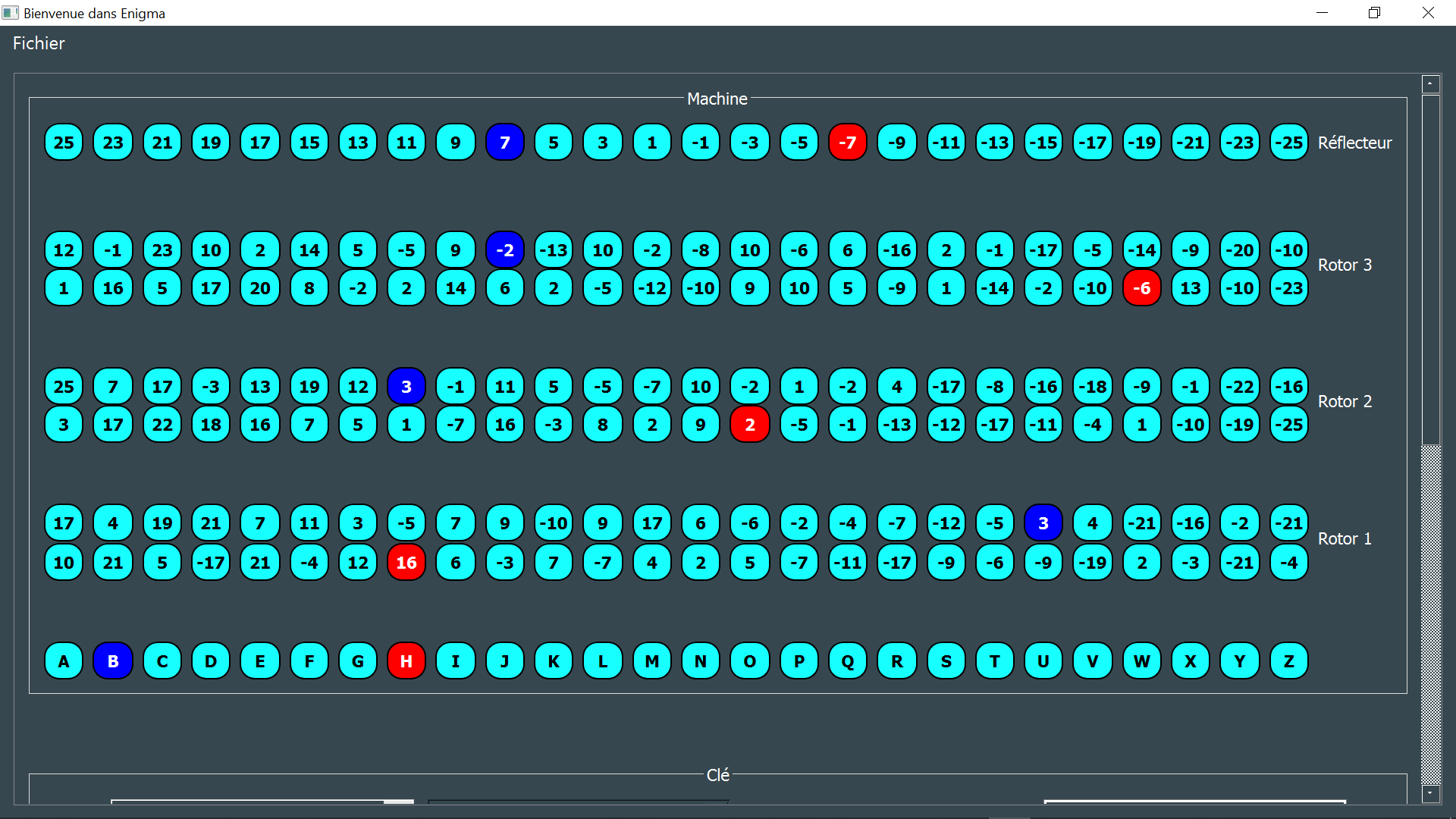The width and height of the screenshot is (1456, 819).
Task: Click the blue -2 cell on Rotor 3
Action: pos(504,249)
